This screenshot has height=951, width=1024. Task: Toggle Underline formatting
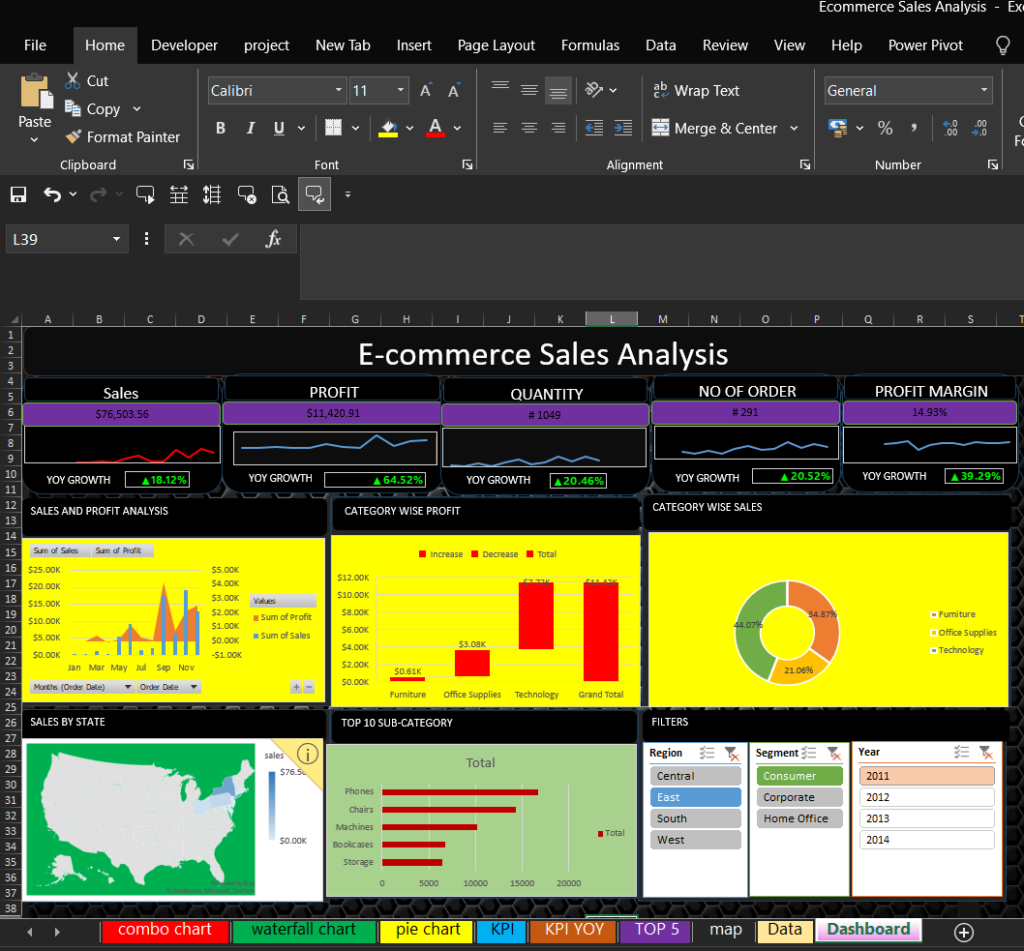(x=279, y=128)
